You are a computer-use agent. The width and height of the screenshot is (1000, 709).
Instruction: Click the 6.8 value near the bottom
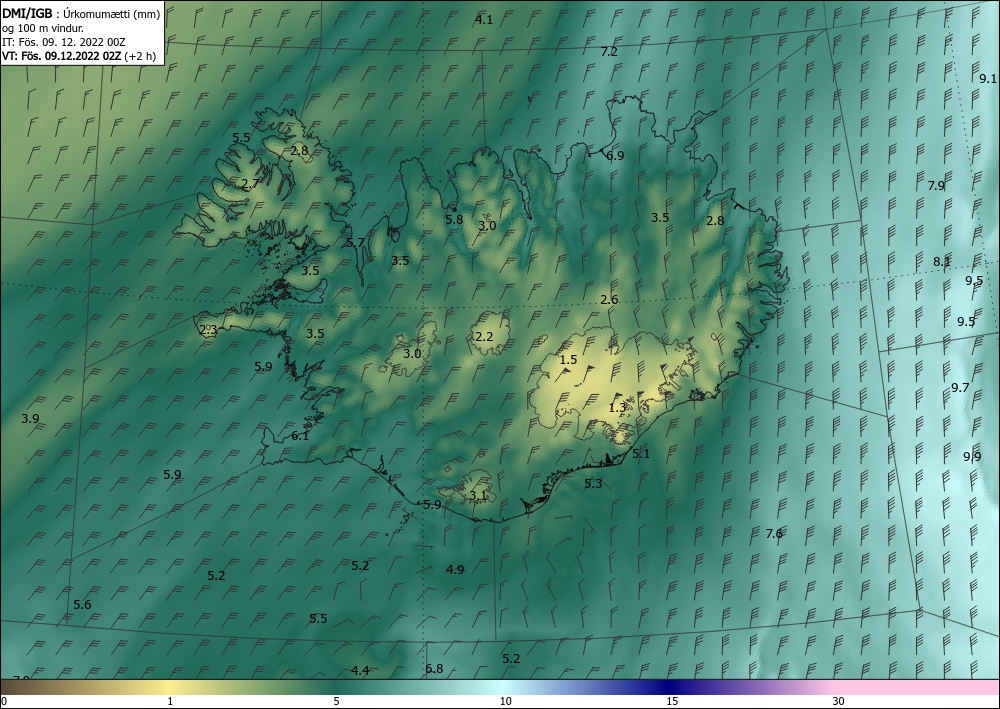(434, 669)
